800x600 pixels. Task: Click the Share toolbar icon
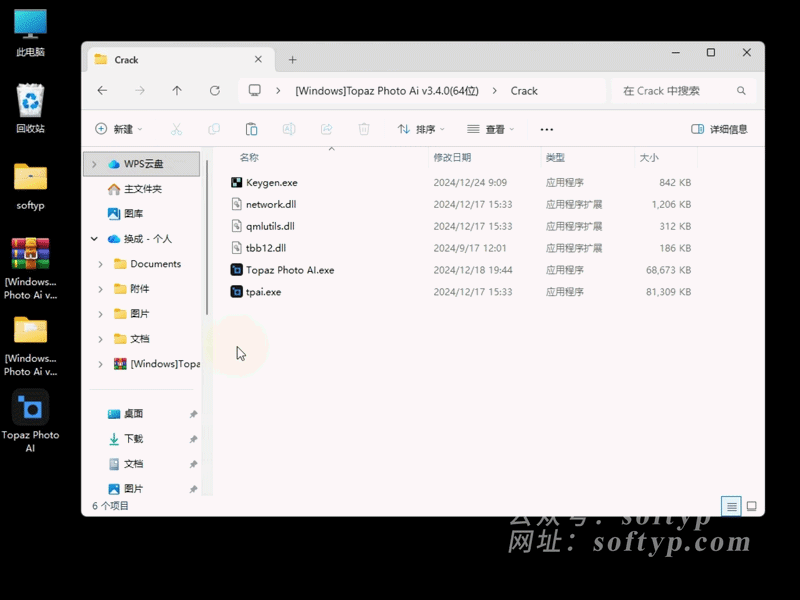tap(327, 129)
